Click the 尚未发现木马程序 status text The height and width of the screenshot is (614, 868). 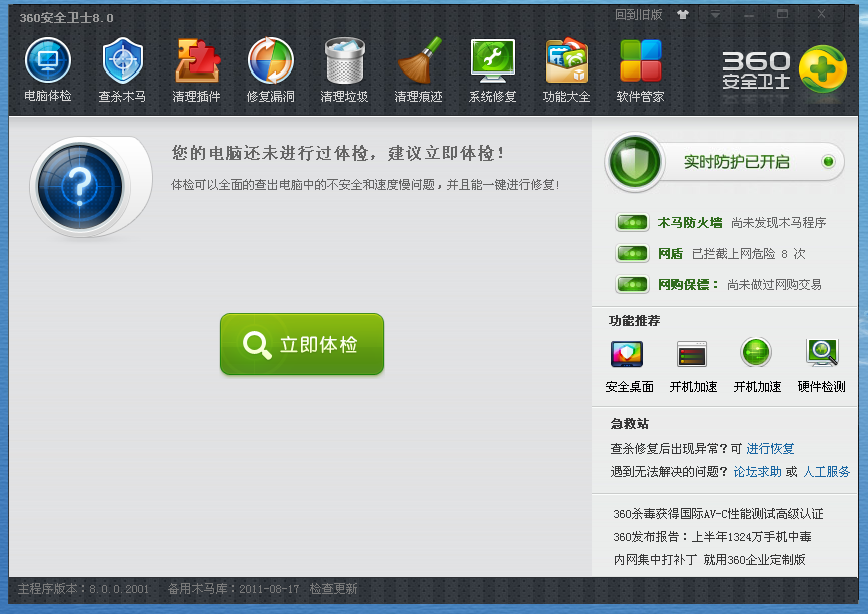click(x=778, y=223)
